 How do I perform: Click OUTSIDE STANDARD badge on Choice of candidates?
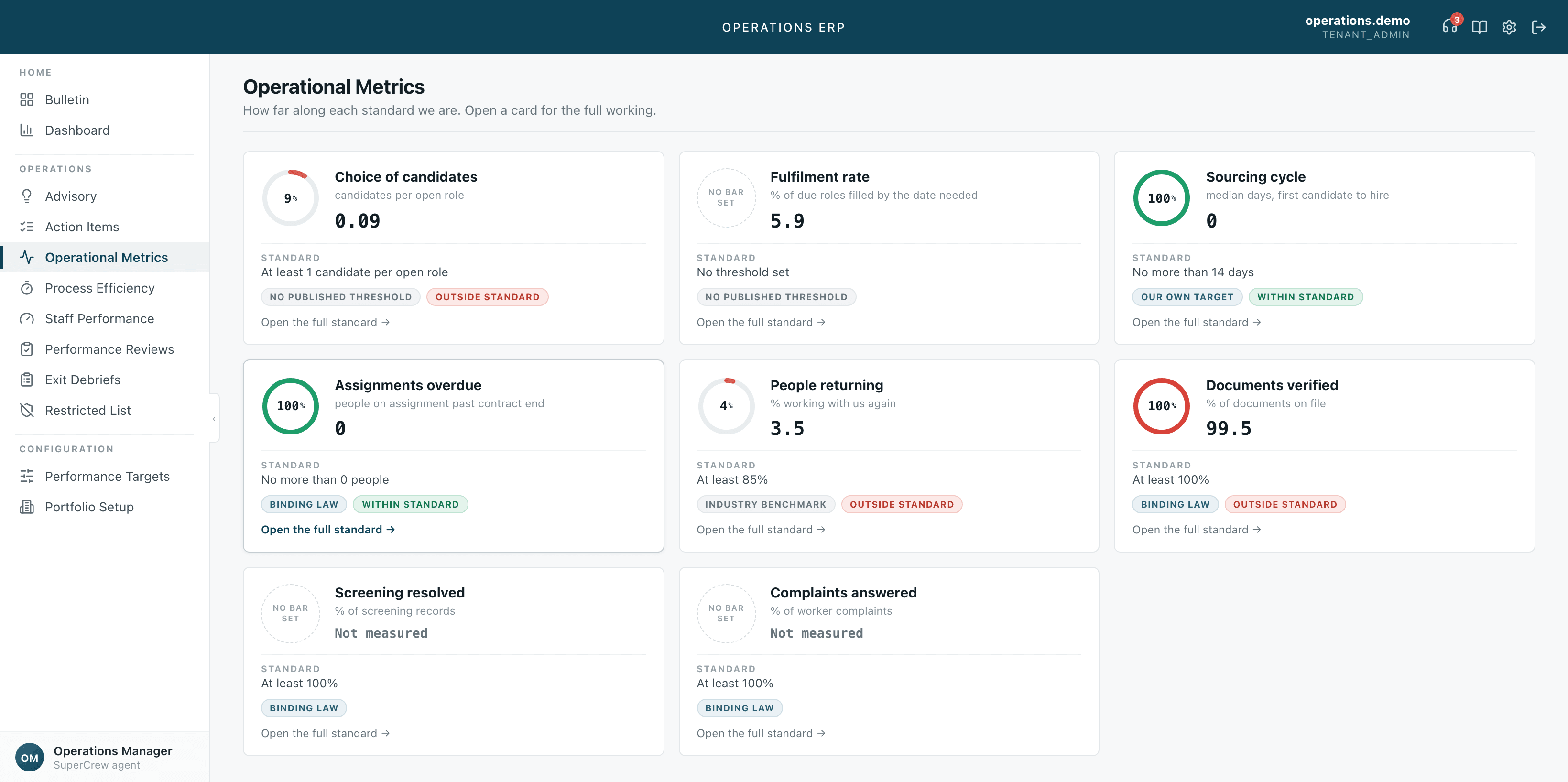[x=488, y=297]
